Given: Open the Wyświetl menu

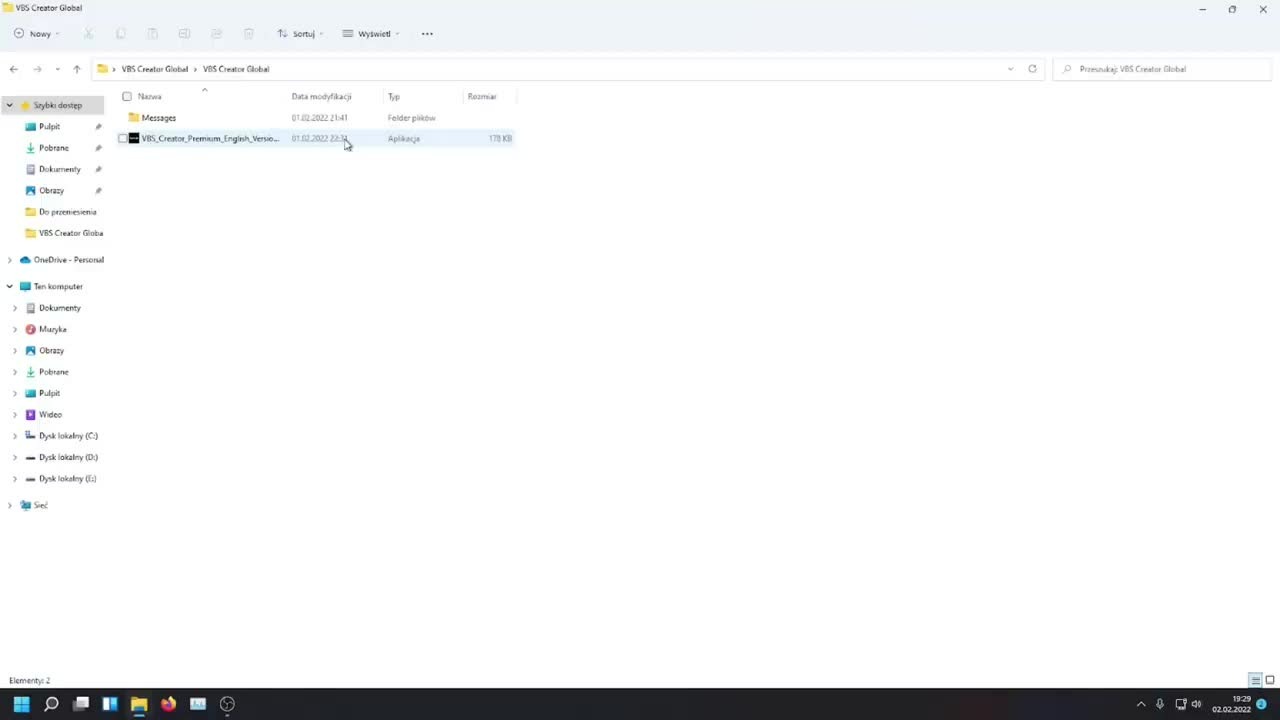Looking at the screenshot, I should (x=371, y=33).
